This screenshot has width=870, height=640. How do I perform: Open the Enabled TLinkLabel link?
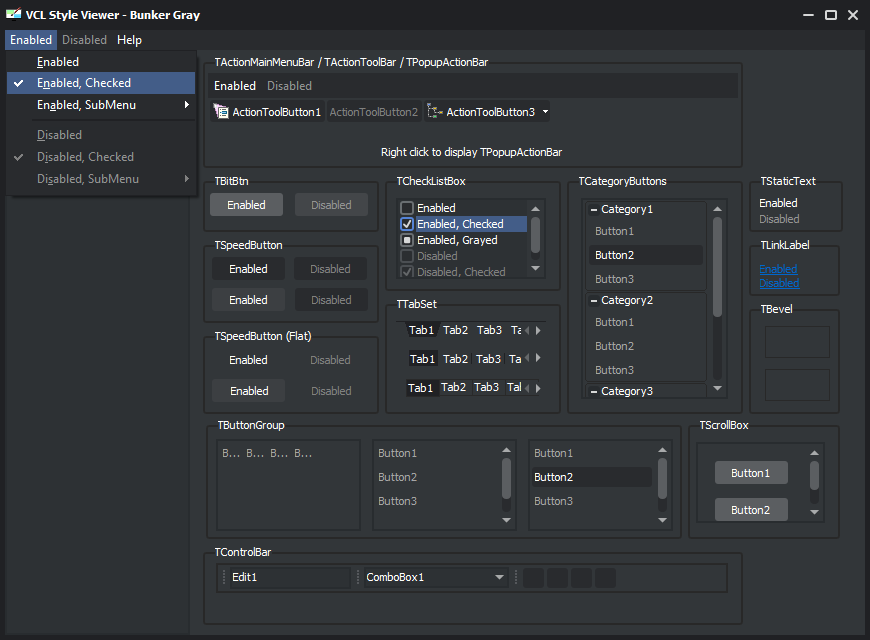[778, 269]
